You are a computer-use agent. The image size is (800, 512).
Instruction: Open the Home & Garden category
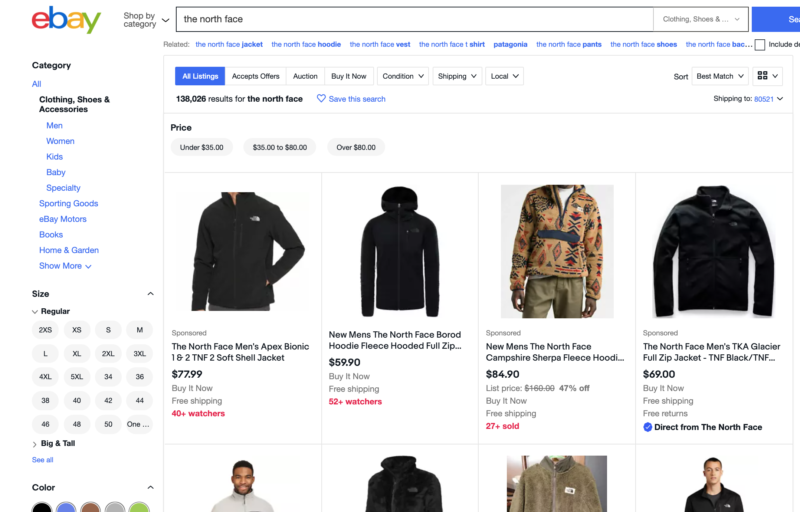(69, 250)
